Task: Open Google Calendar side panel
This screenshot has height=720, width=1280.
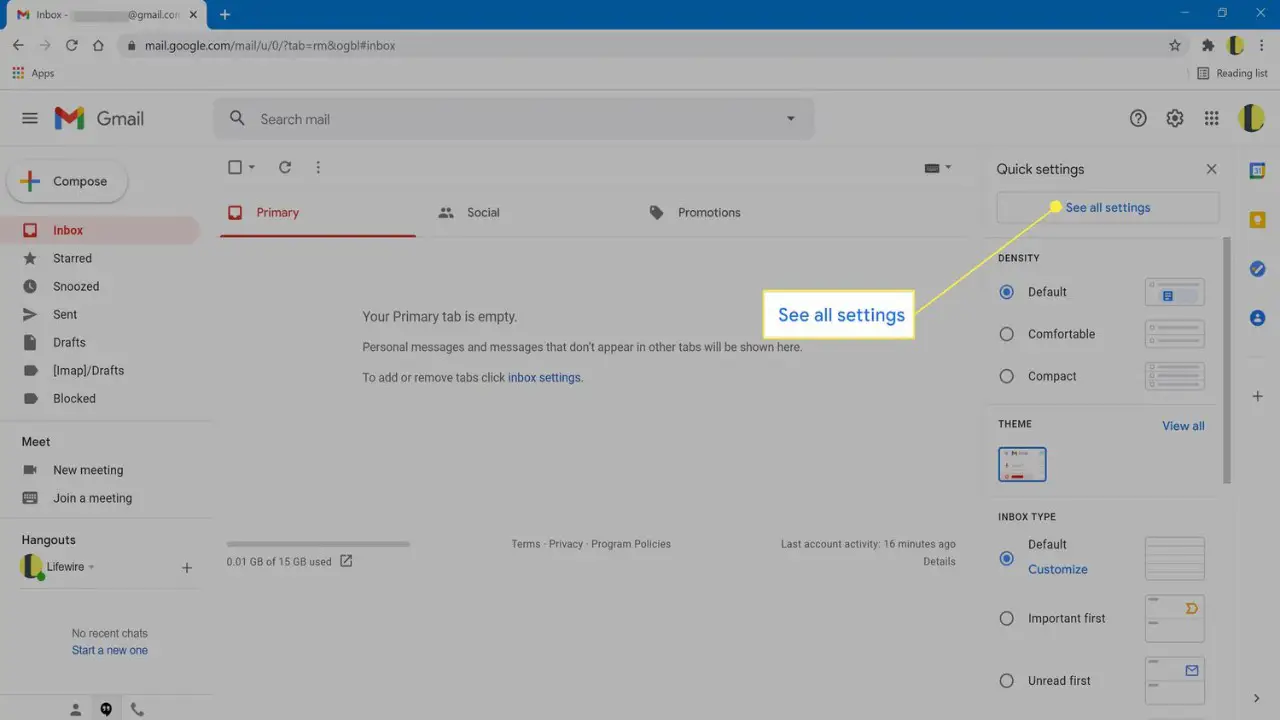Action: (x=1257, y=170)
